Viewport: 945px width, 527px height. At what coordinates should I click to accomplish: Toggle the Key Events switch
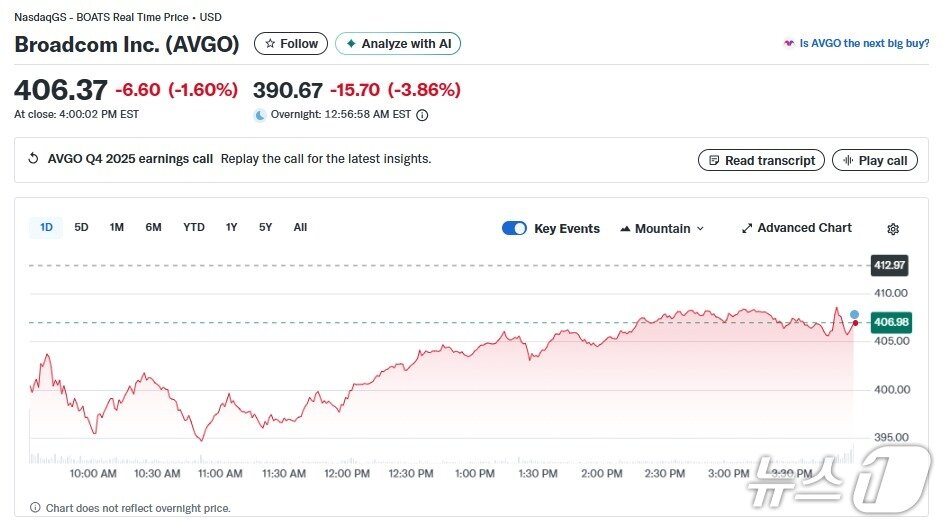coord(514,228)
